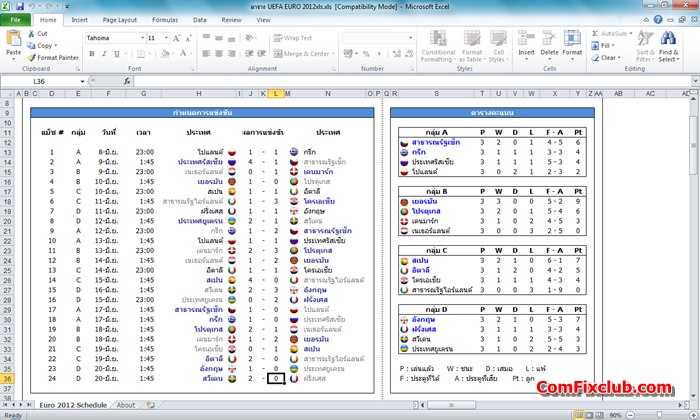Click Zoom In plus button
This screenshot has height=420, width=700.
pos(693,415)
